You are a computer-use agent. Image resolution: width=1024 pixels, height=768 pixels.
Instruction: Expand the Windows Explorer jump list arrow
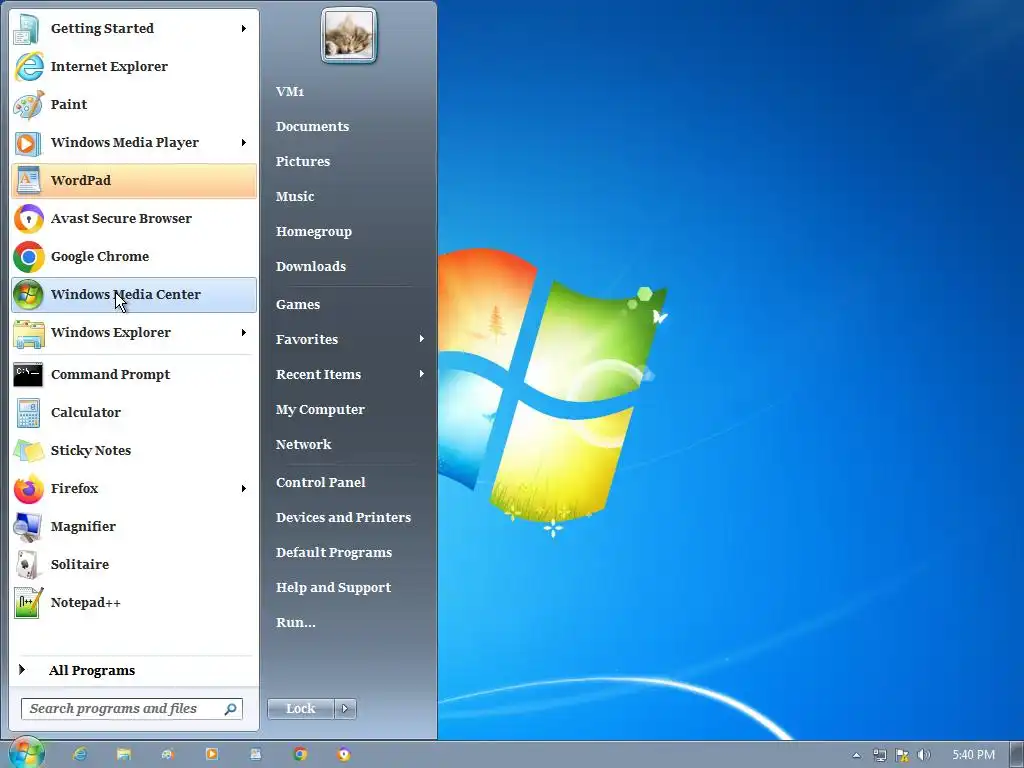[244, 332]
